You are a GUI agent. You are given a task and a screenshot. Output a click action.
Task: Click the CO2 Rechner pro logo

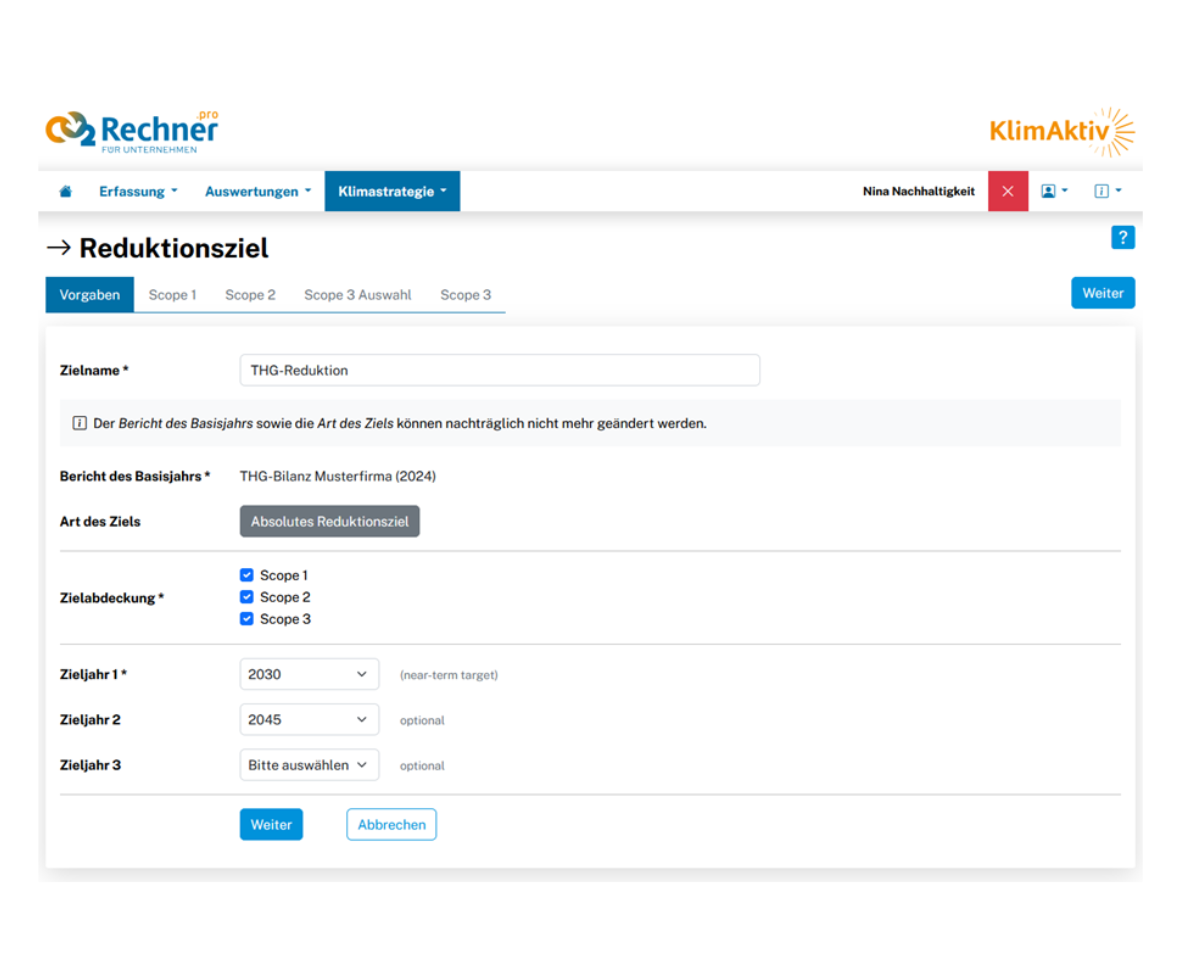132,132
